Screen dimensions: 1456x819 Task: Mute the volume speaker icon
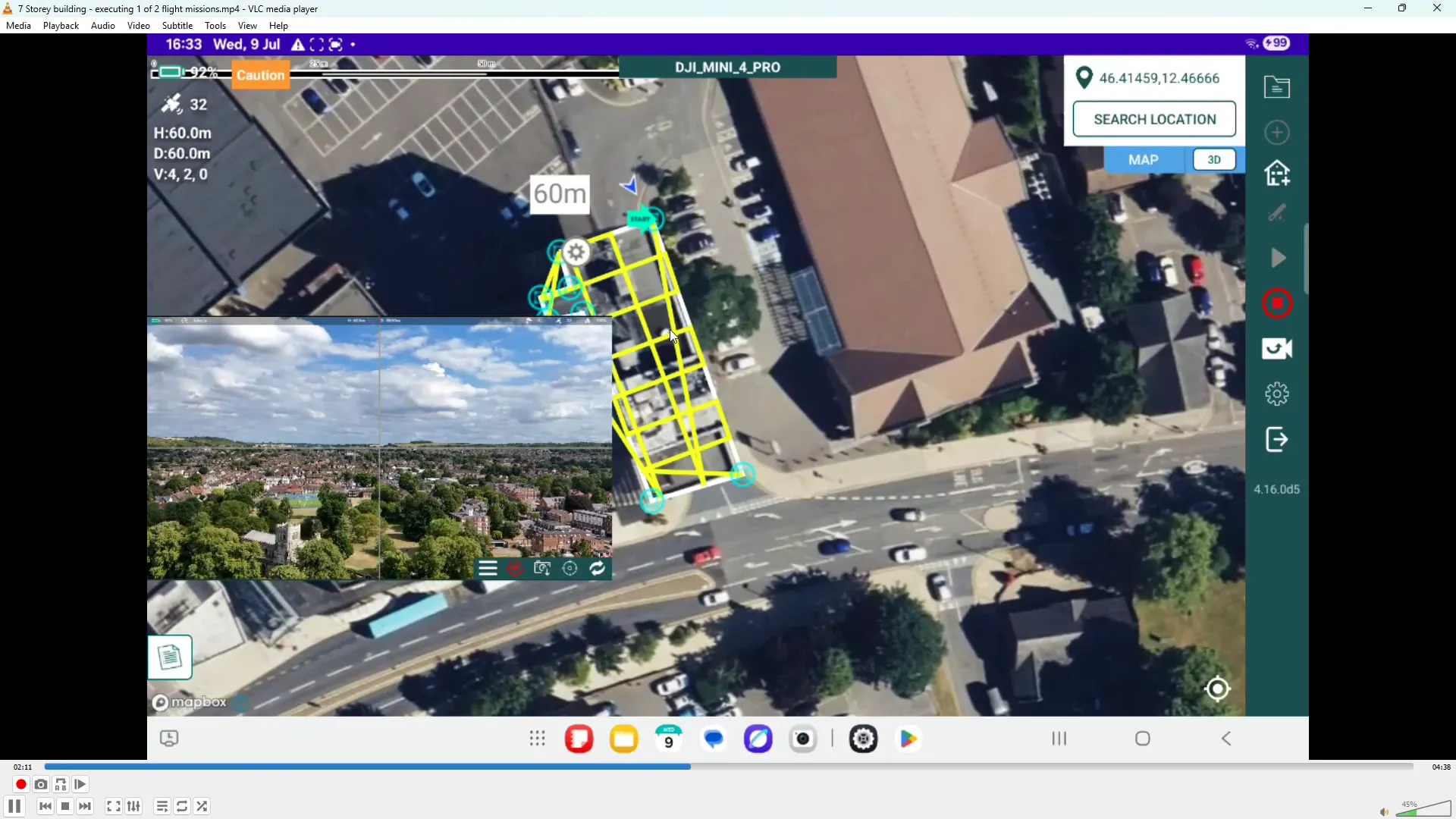1384,812
